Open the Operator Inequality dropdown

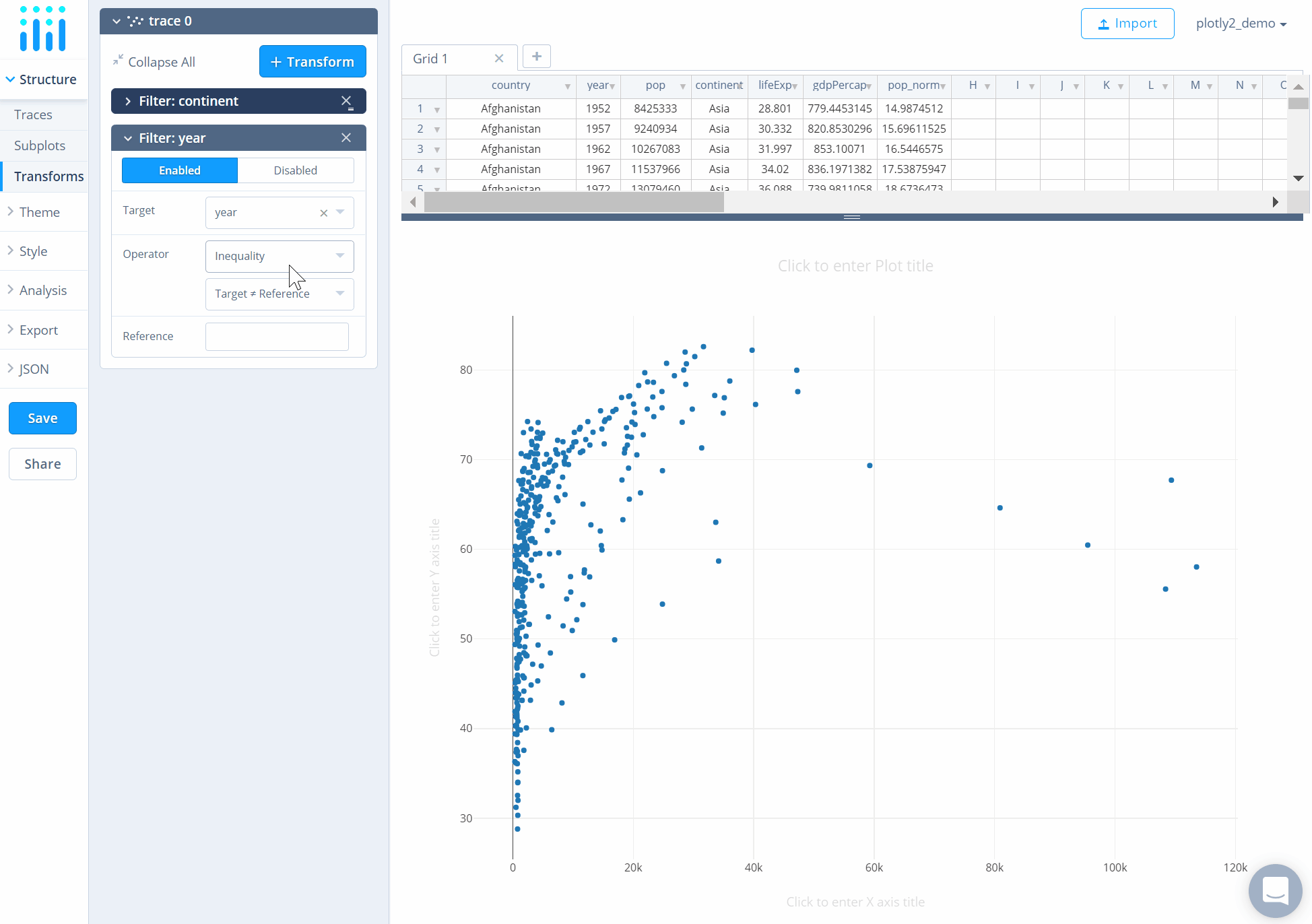tap(280, 256)
